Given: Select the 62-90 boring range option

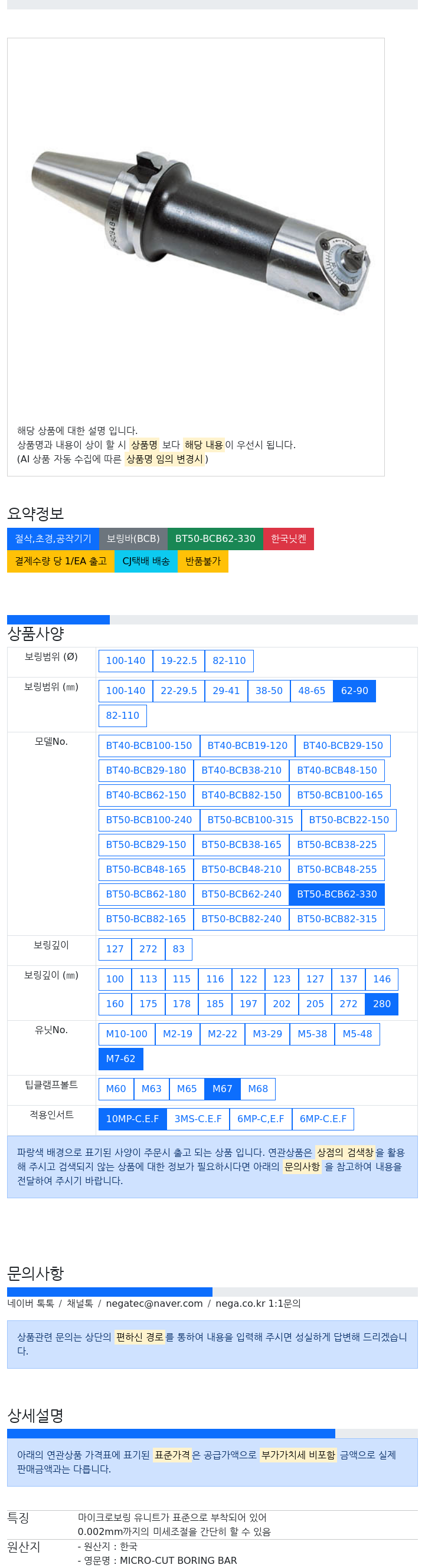Looking at the screenshot, I should (x=354, y=691).
